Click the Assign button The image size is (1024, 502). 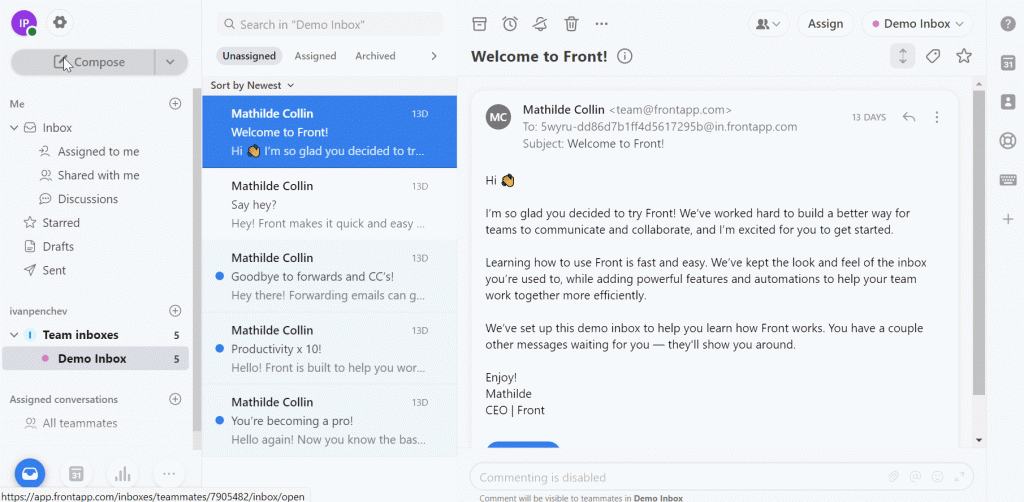coord(825,24)
